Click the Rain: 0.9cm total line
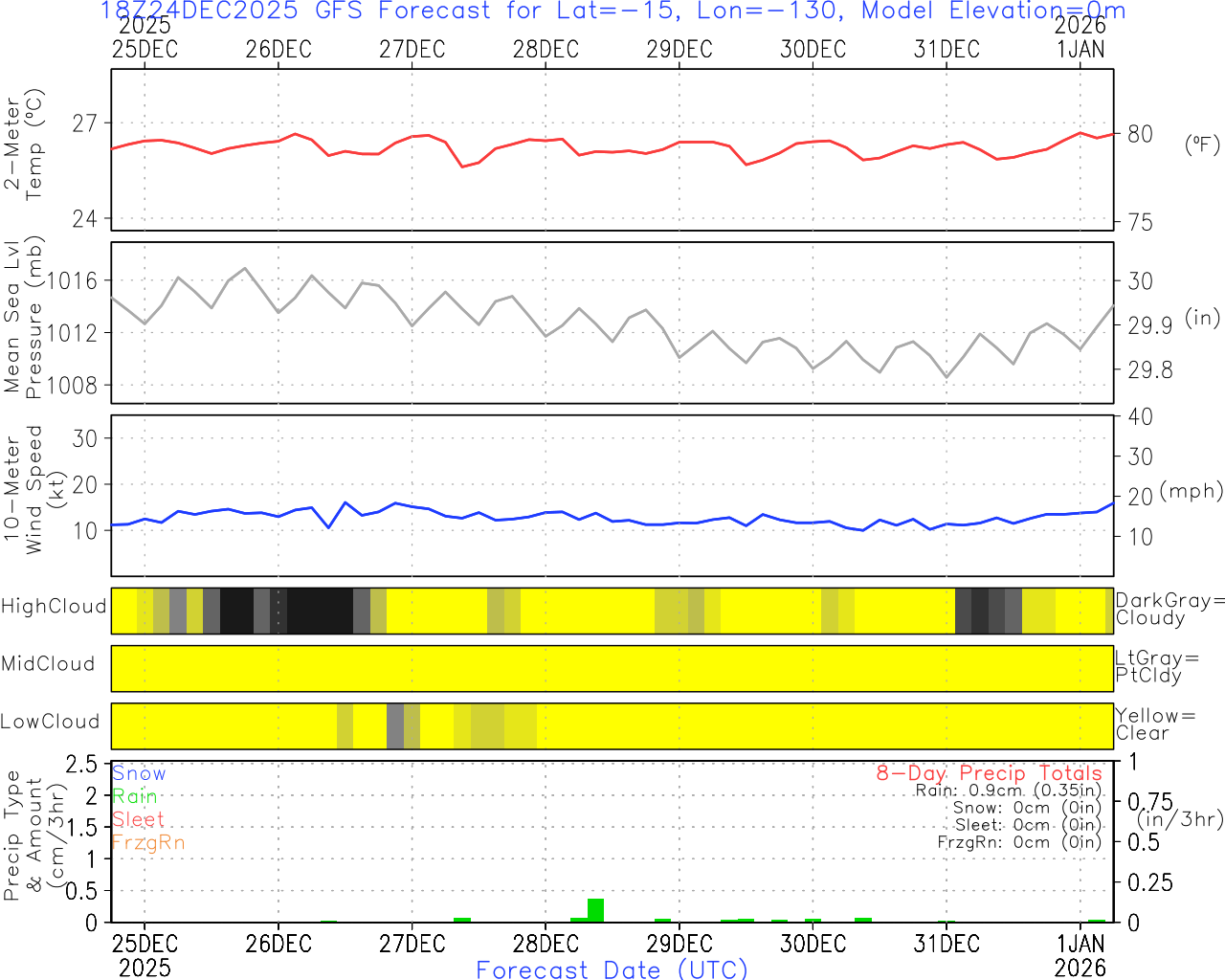Image resolution: width=1225 pixels, height=980 pixels. (1008, 791)
